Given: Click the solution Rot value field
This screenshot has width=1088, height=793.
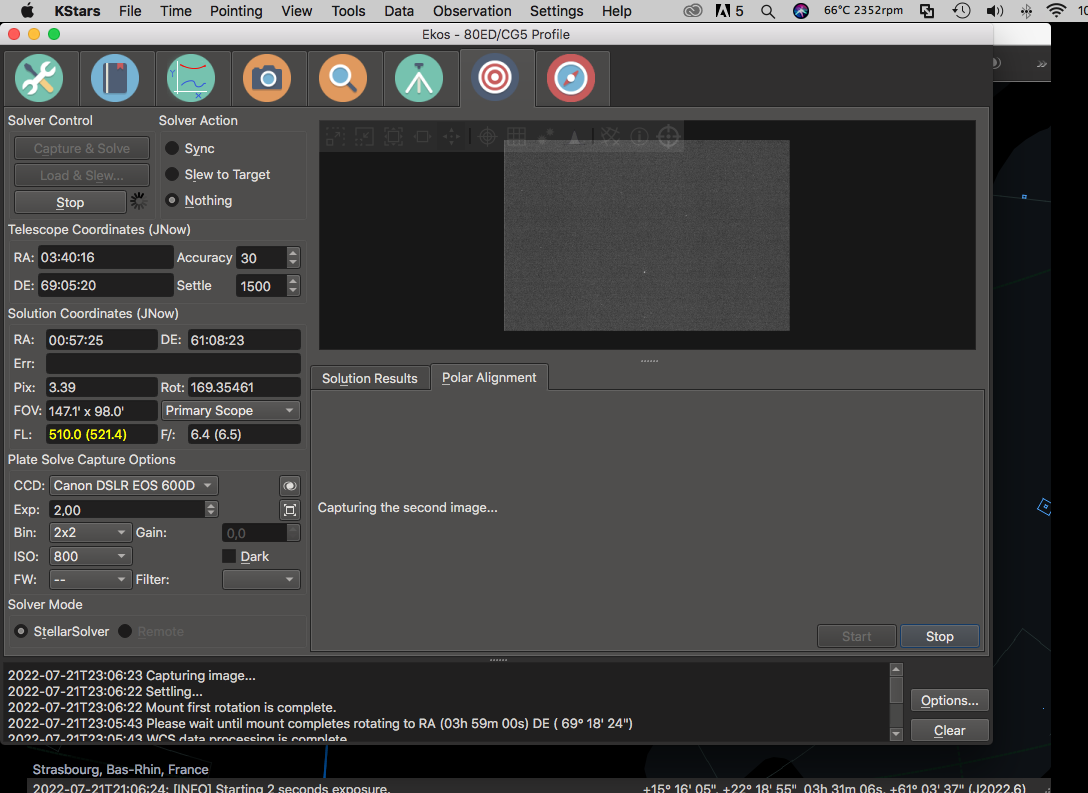Looking at the screenshot, I should (x=244, y=387).
